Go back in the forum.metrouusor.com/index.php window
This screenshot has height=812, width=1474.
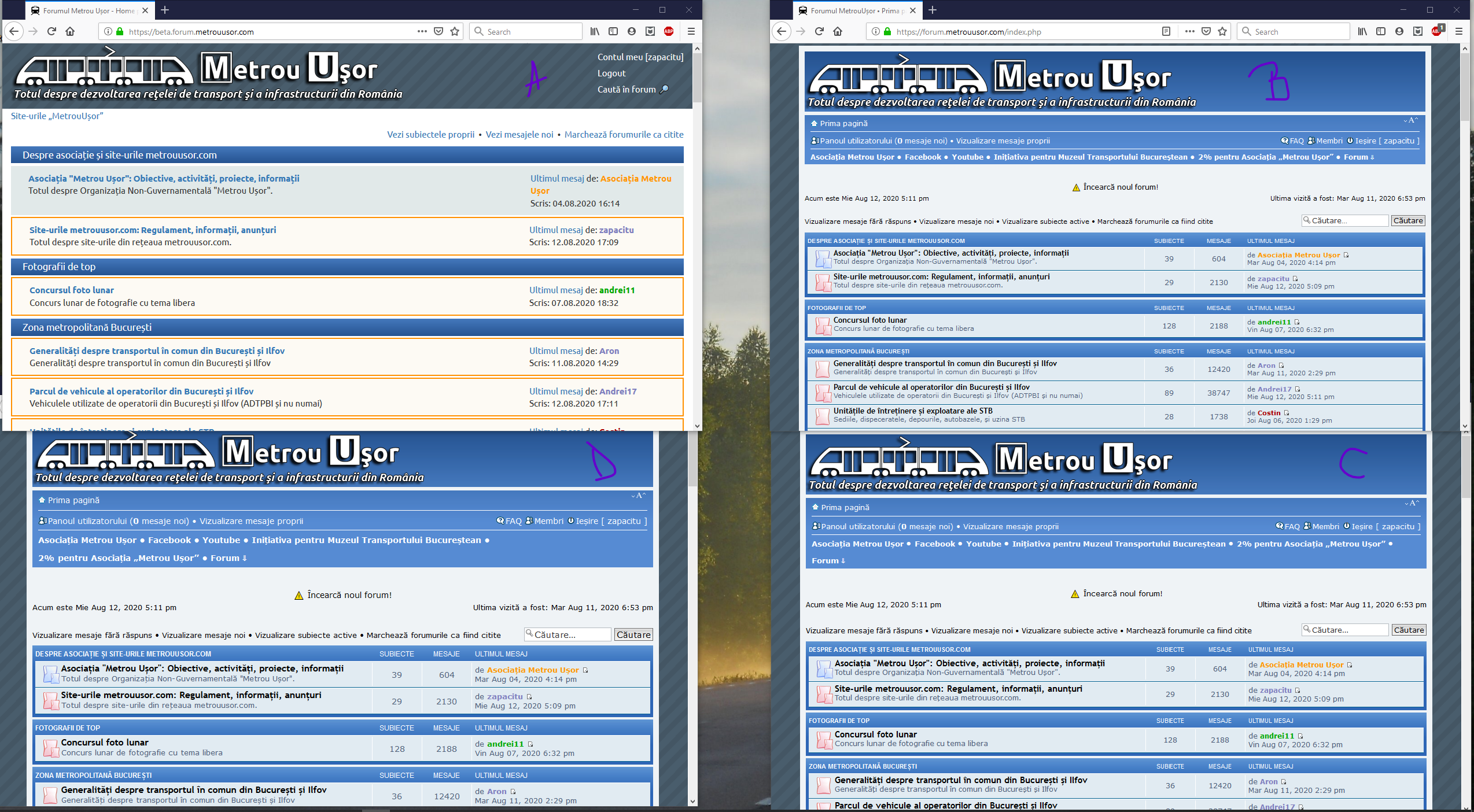click(782, 31)
